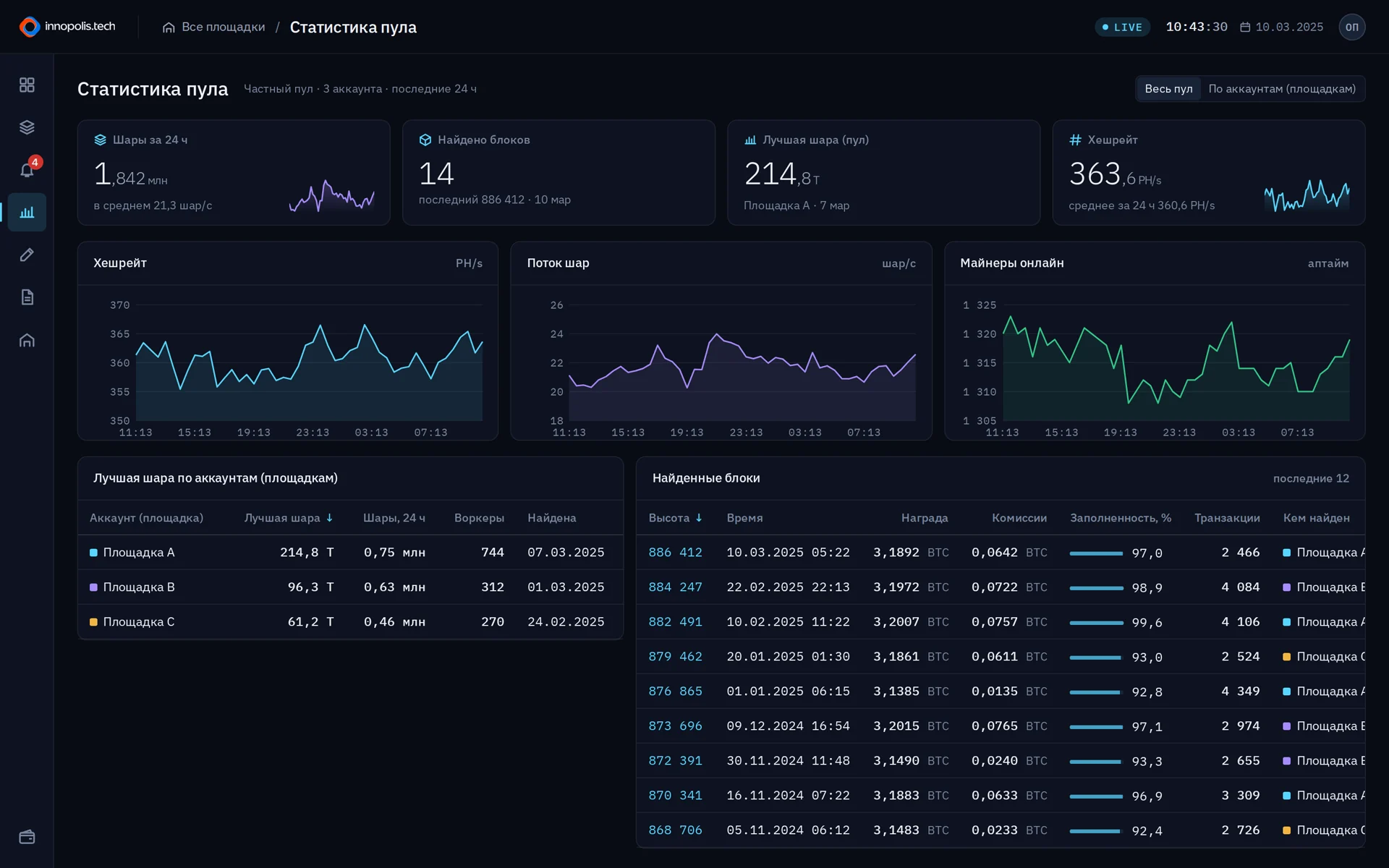Open notifications bell with badge 4
Screen dimensions: 1389x868
click(27, 170)
